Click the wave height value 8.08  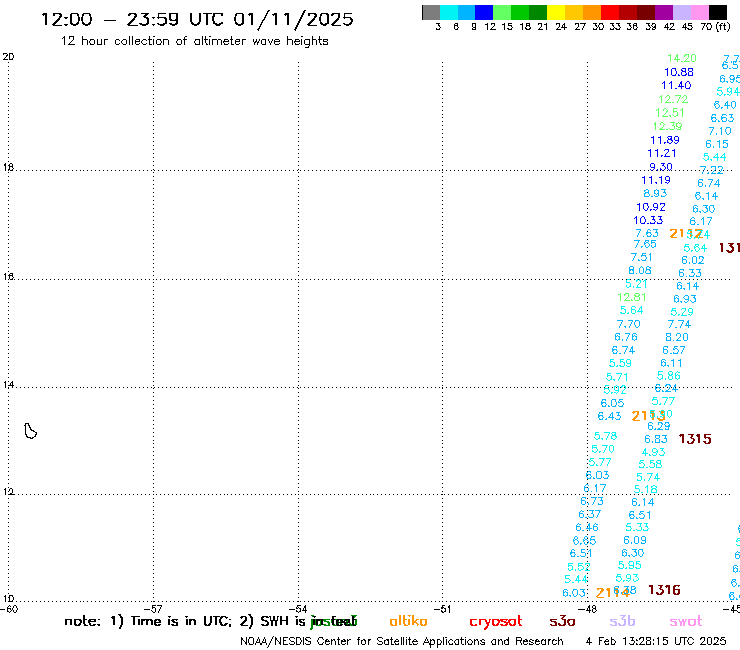[x=639, y=270]
